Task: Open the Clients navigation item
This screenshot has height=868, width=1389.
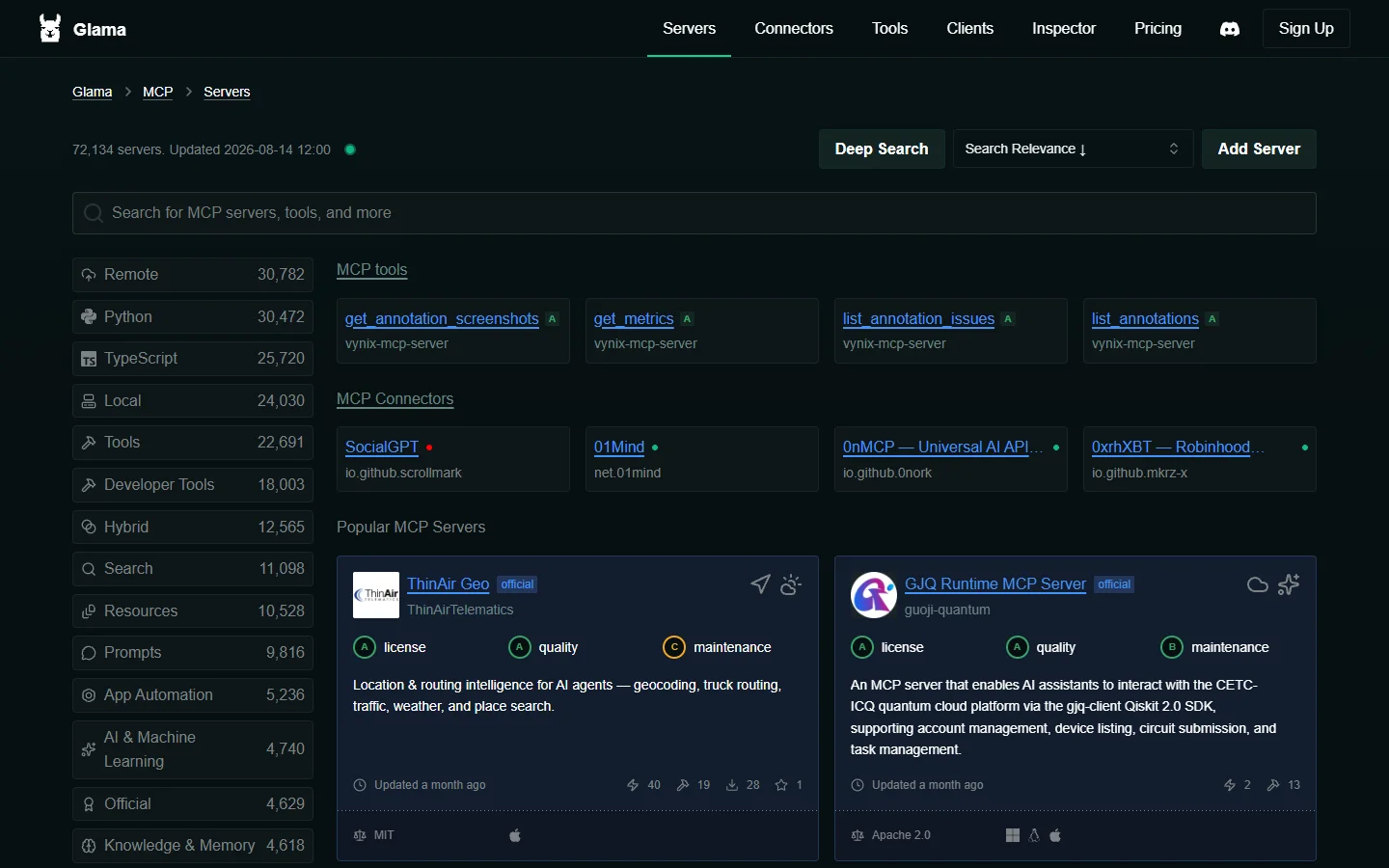Action: [x=969, y=29]
